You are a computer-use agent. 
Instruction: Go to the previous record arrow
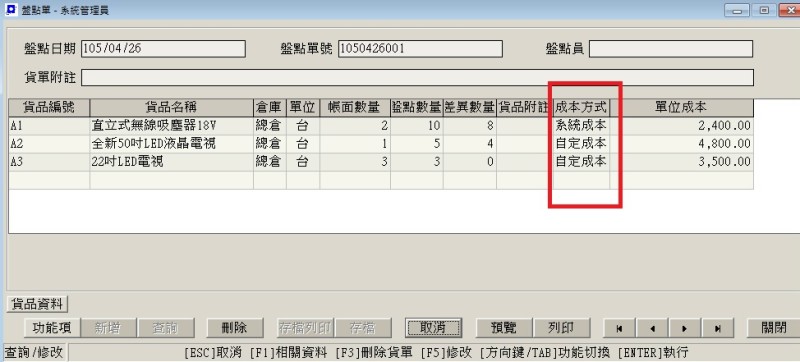tap(652, 328)
